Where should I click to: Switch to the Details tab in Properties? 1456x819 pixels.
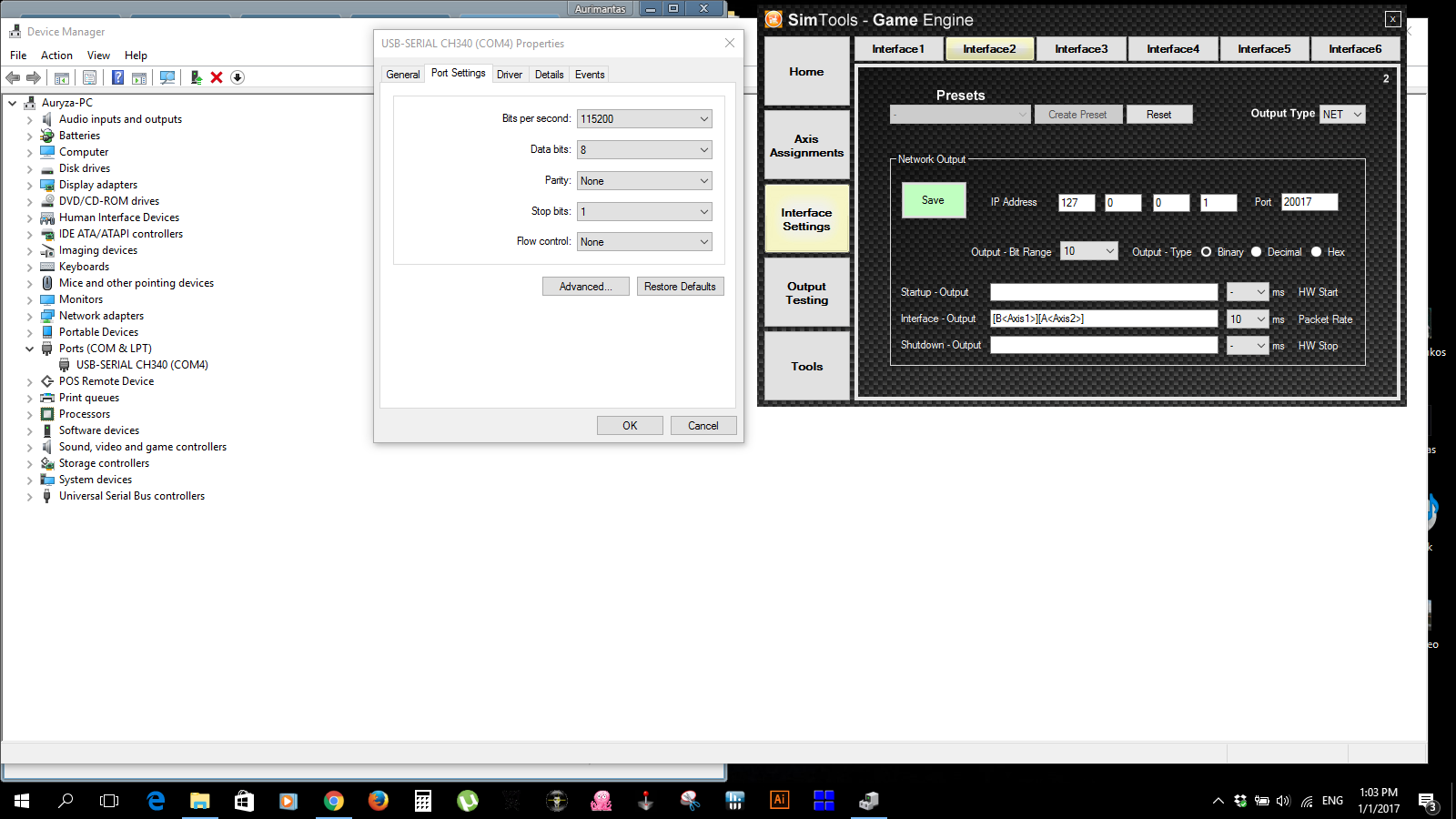click(550, 75)
